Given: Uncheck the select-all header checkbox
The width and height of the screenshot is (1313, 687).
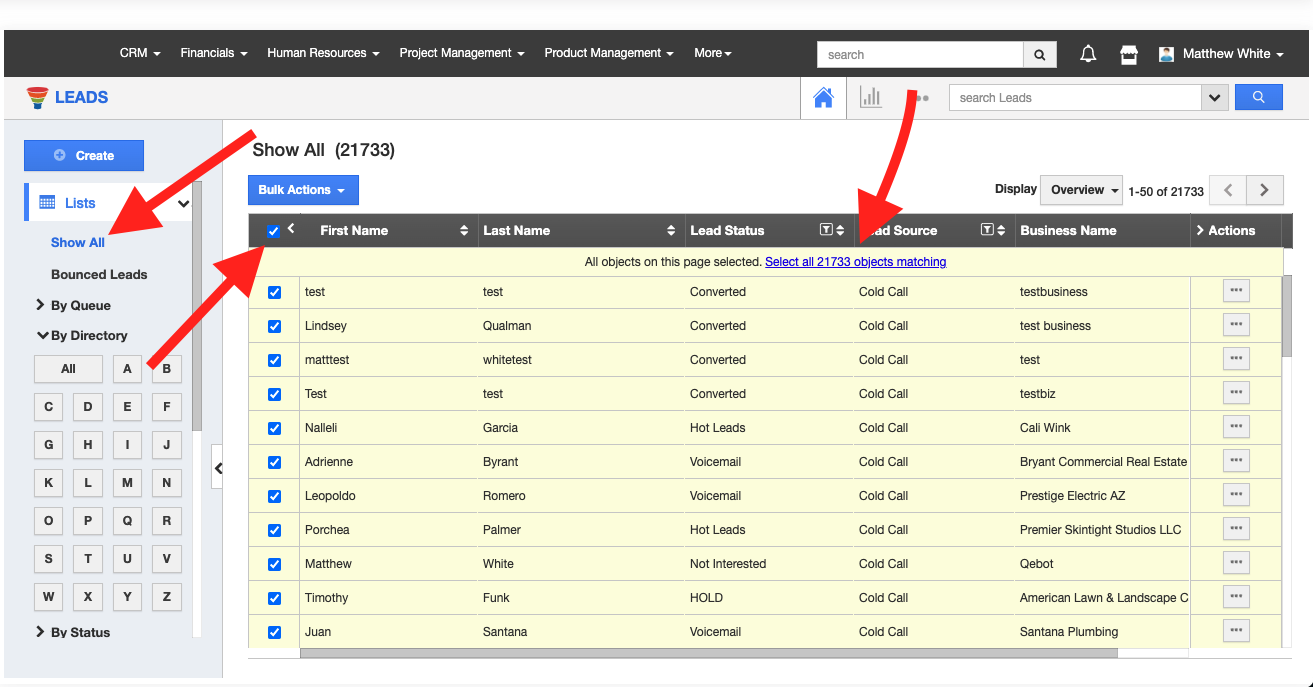Looking at the screenshot, I should (274, 231).
